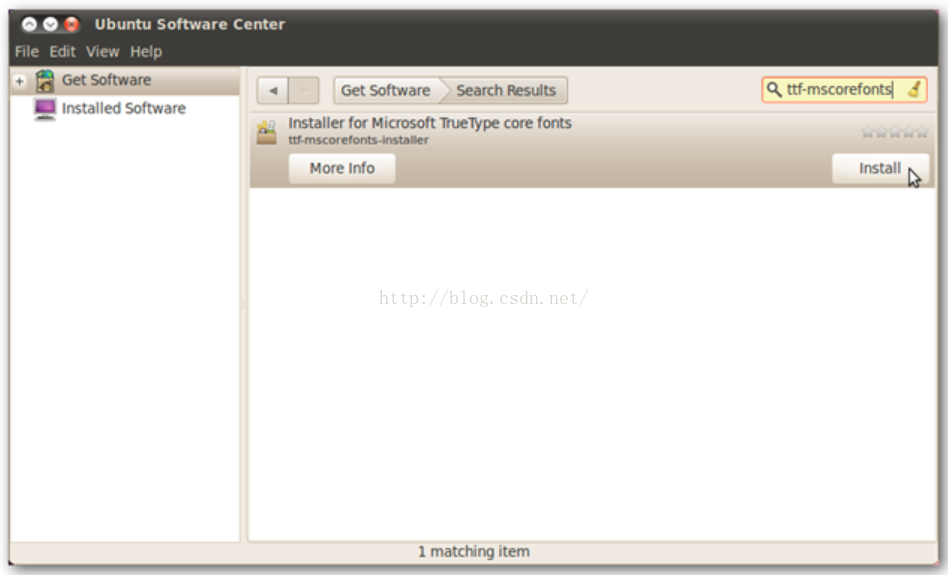Maximize window with the up-arrow title button

click(29, 24)
